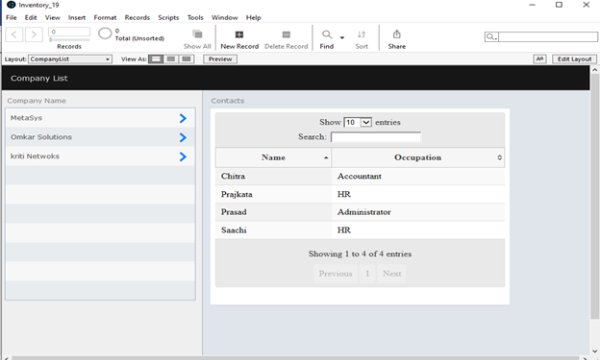Open the Help menu

pos(253,18)
